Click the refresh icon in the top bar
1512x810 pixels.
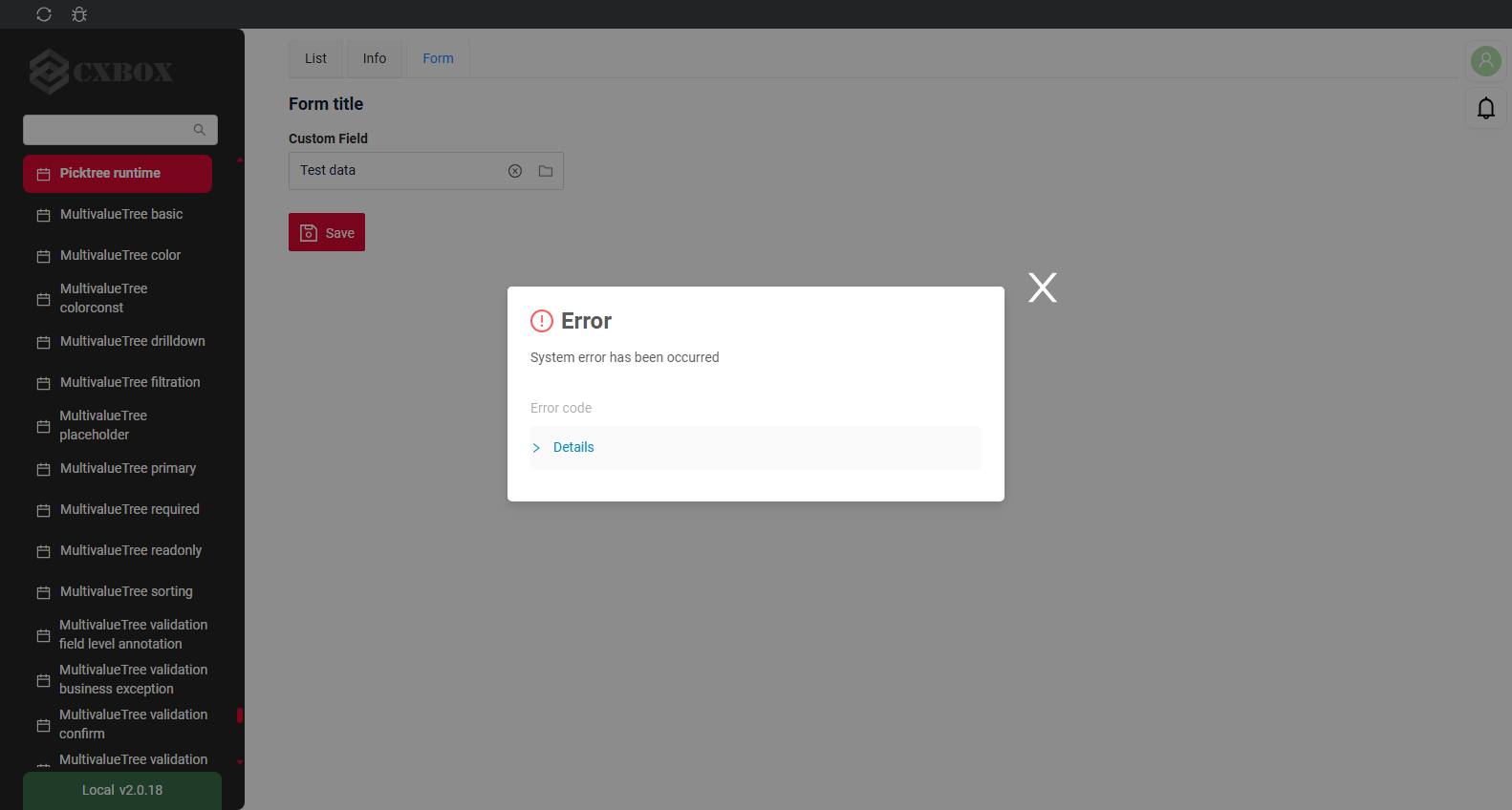(44, 14)
